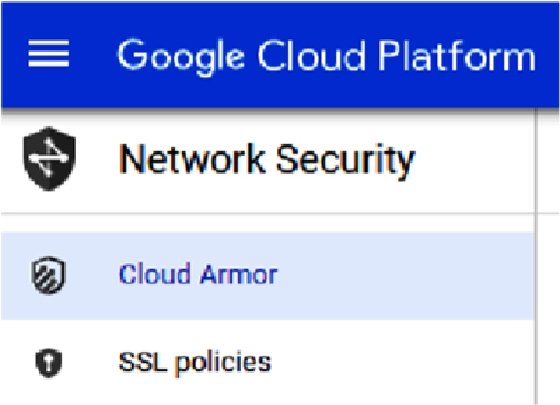Open the SSL policies menu label
This screenshot has height=405, width=560.
[195, 363]
